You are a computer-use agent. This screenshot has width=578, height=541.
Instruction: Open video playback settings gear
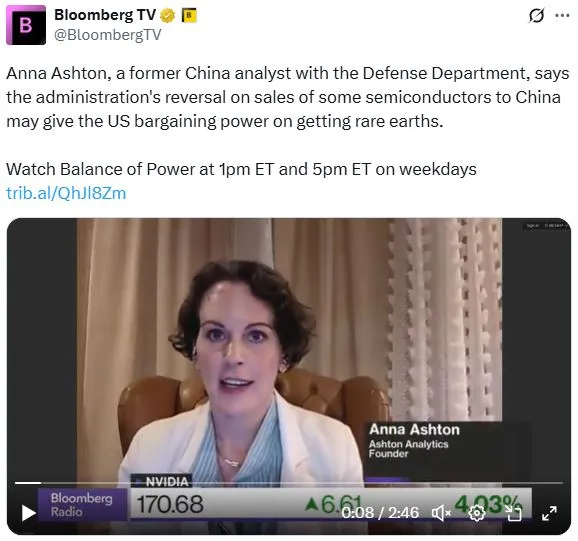click(x=477, y=513)
